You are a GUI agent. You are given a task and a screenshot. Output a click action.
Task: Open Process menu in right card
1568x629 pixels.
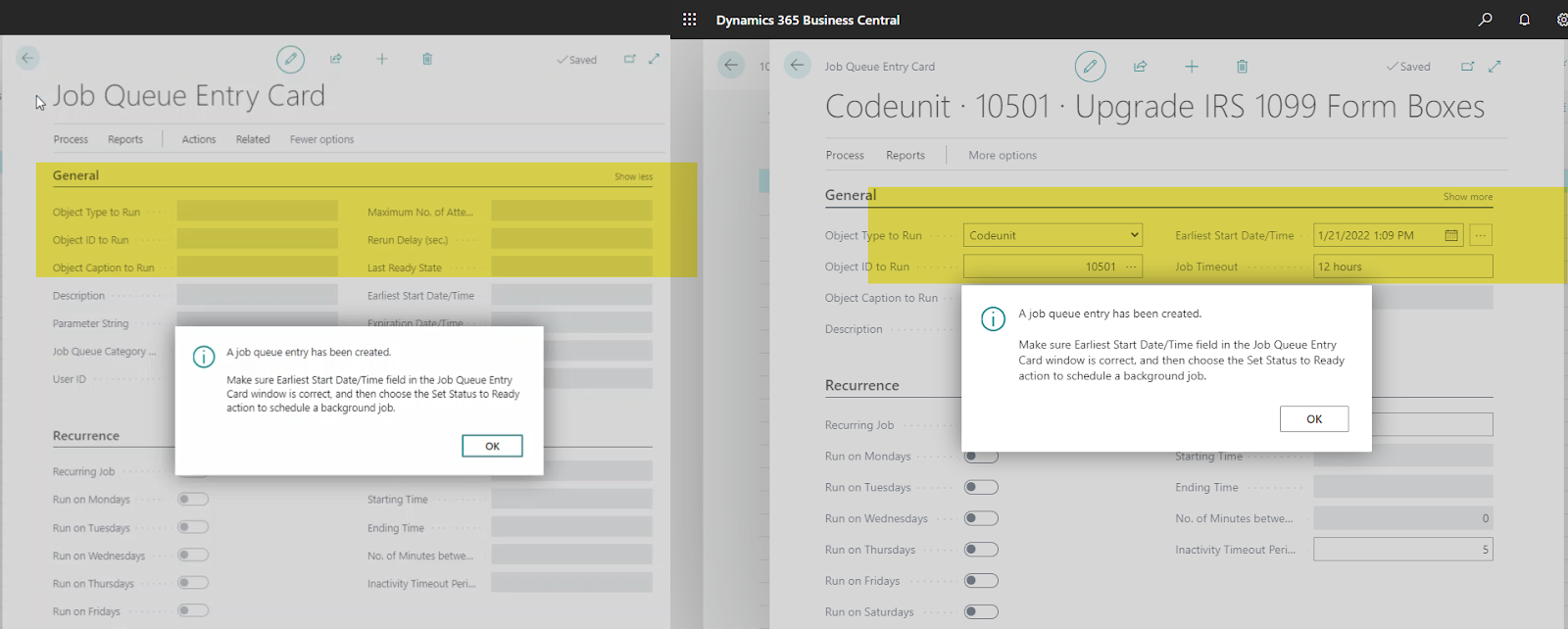845,155
